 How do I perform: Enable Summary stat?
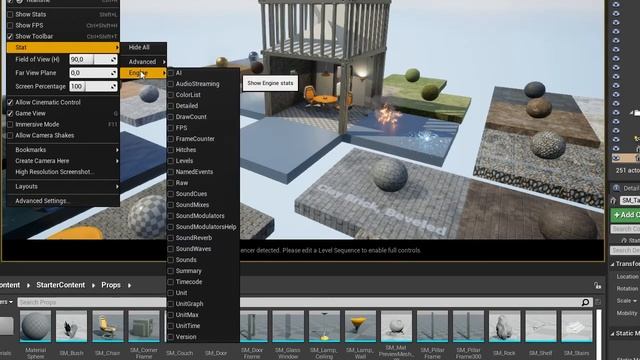pos(171,271)
